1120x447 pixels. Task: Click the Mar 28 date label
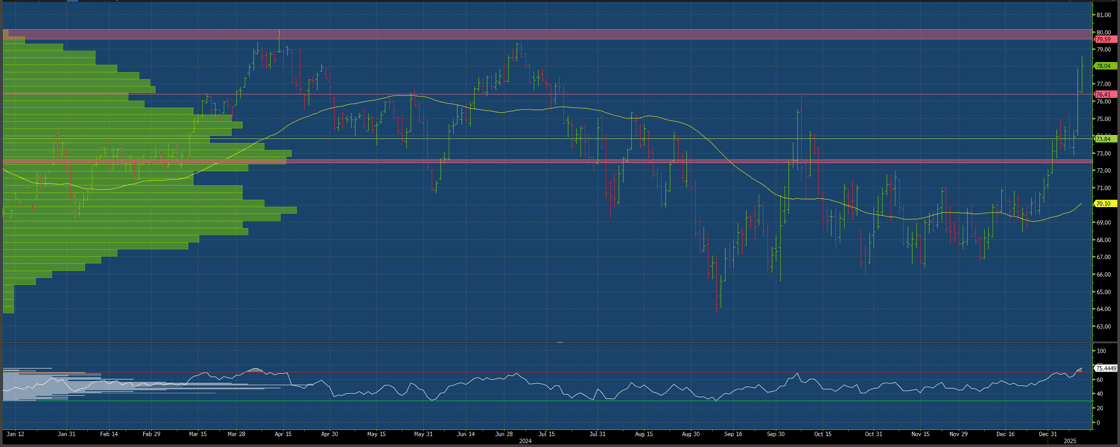click(x=235, y=433)
